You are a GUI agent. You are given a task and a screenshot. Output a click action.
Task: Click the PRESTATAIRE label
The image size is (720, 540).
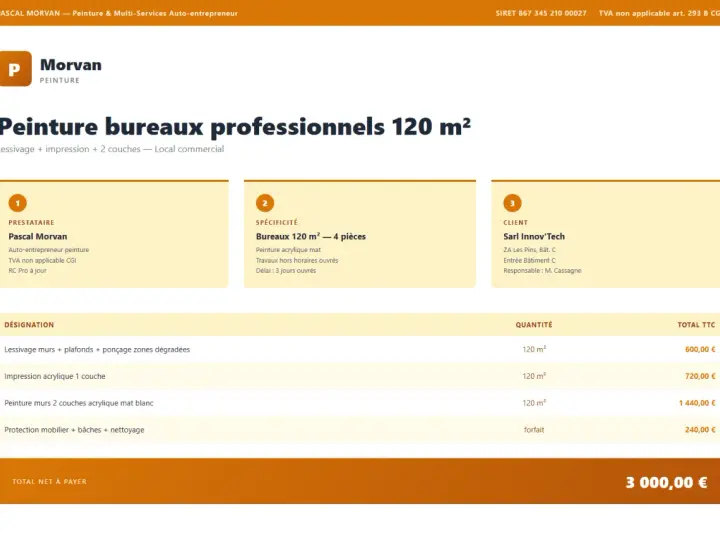click(x=31, y=222)
